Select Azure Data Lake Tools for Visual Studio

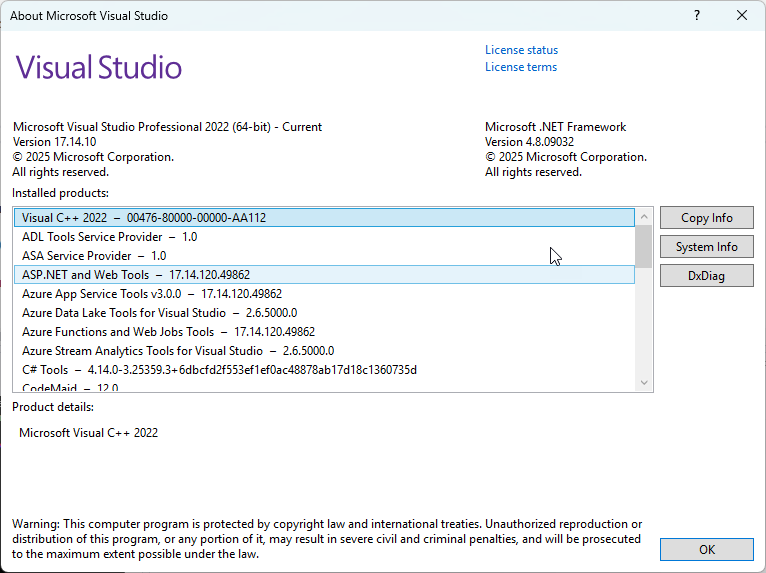[x=324, y=313]
